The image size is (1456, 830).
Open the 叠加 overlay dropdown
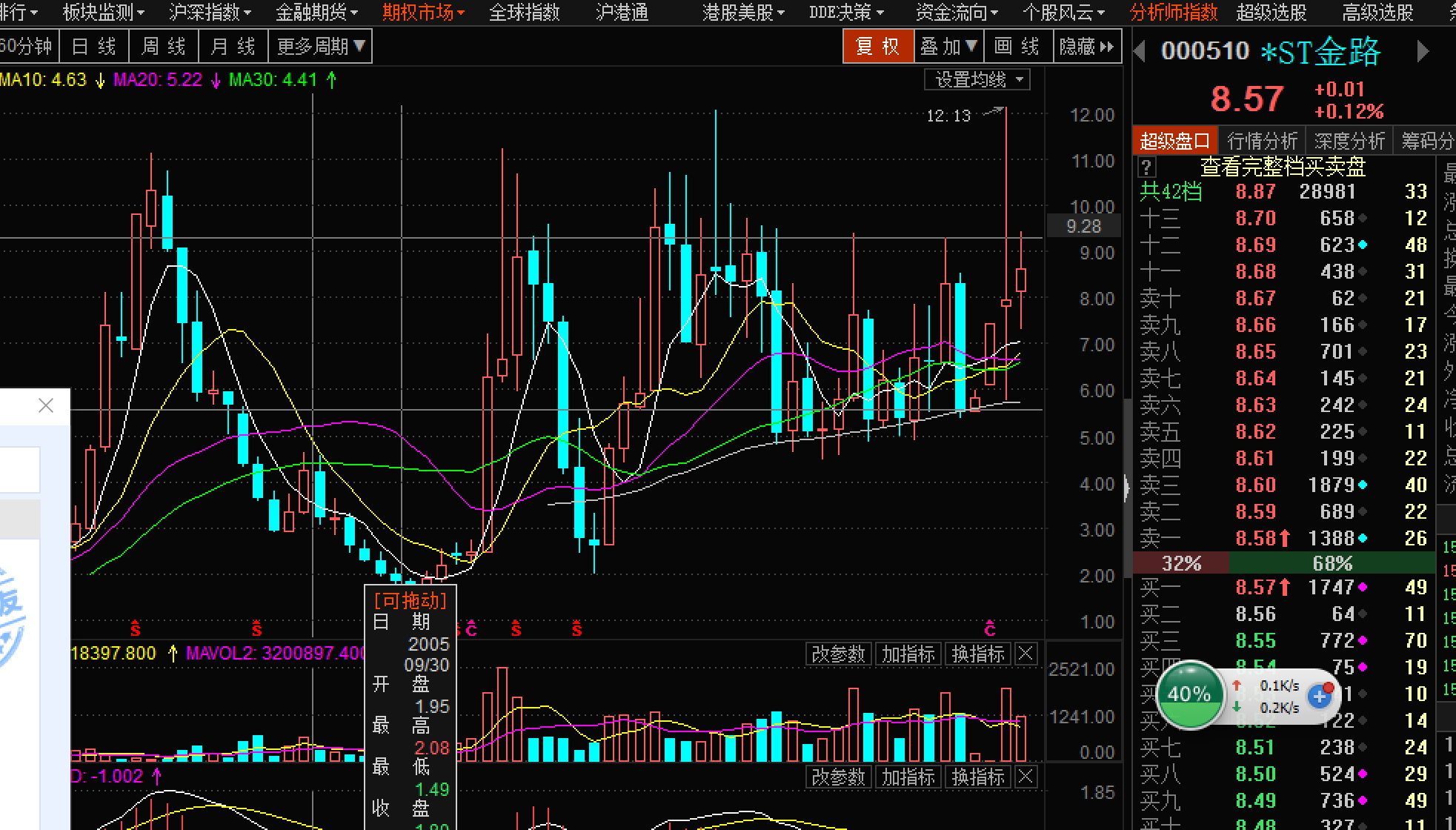coord(948,47)
